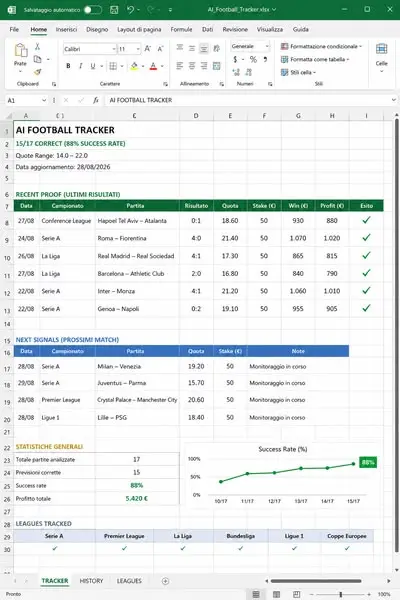Image resolution: width=400 pixels, height=600 pixels.
Task: Click the Decrease Decimal icon
Action: 248,72
